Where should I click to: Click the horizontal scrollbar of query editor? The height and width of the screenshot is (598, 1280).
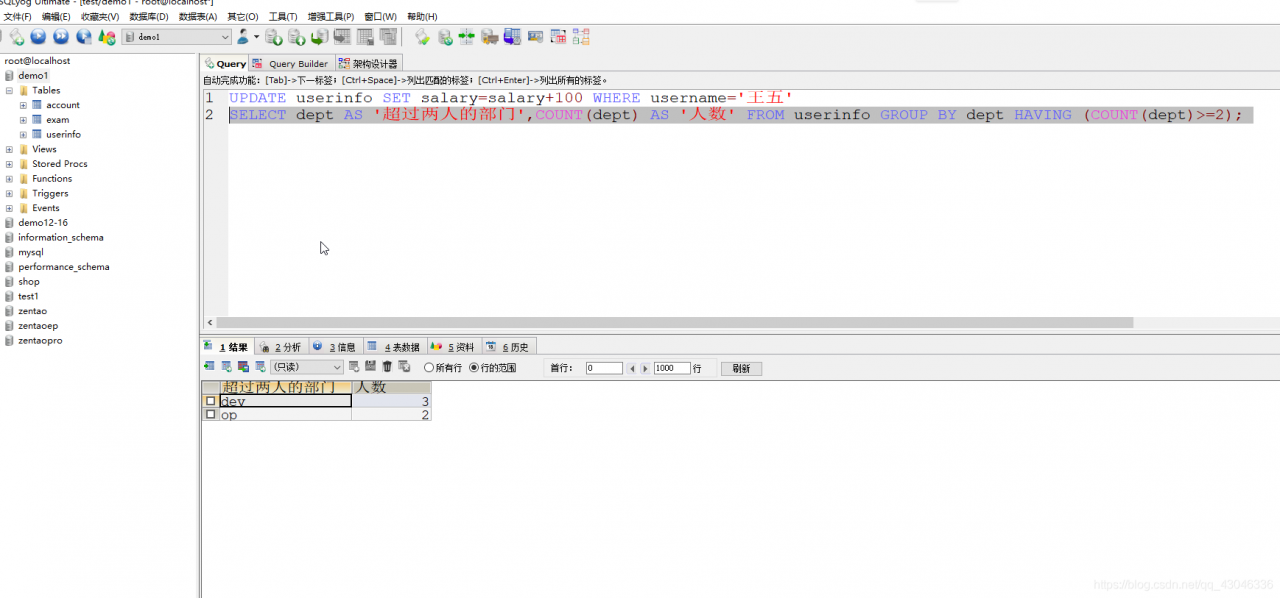click(x=674, y=323)
